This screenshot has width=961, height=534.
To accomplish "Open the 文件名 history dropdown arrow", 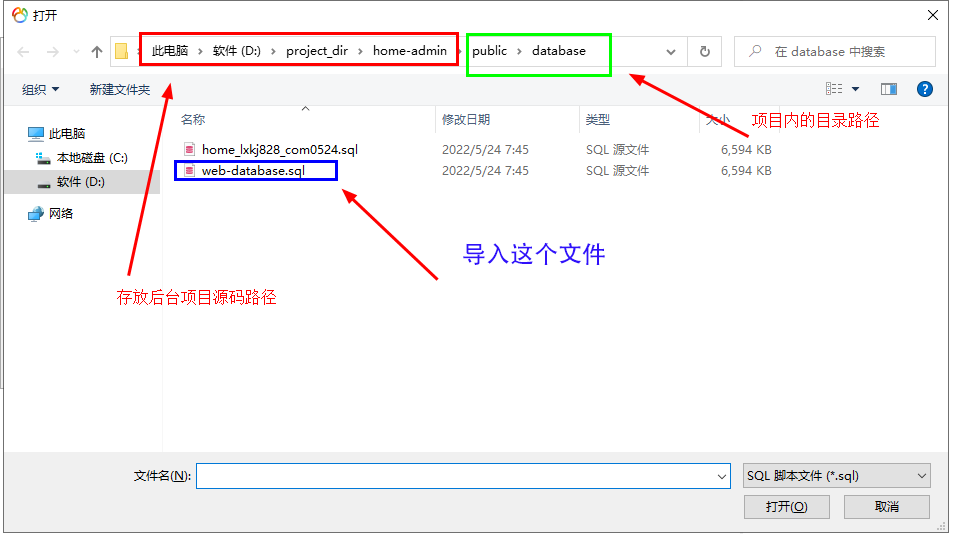I will [721, 476].
